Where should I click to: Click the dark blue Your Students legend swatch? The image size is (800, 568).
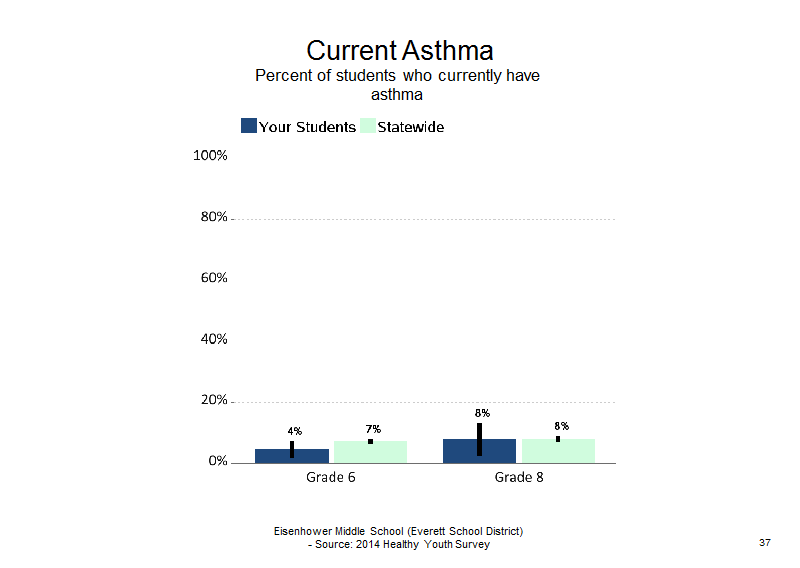(x=248, y=126)
